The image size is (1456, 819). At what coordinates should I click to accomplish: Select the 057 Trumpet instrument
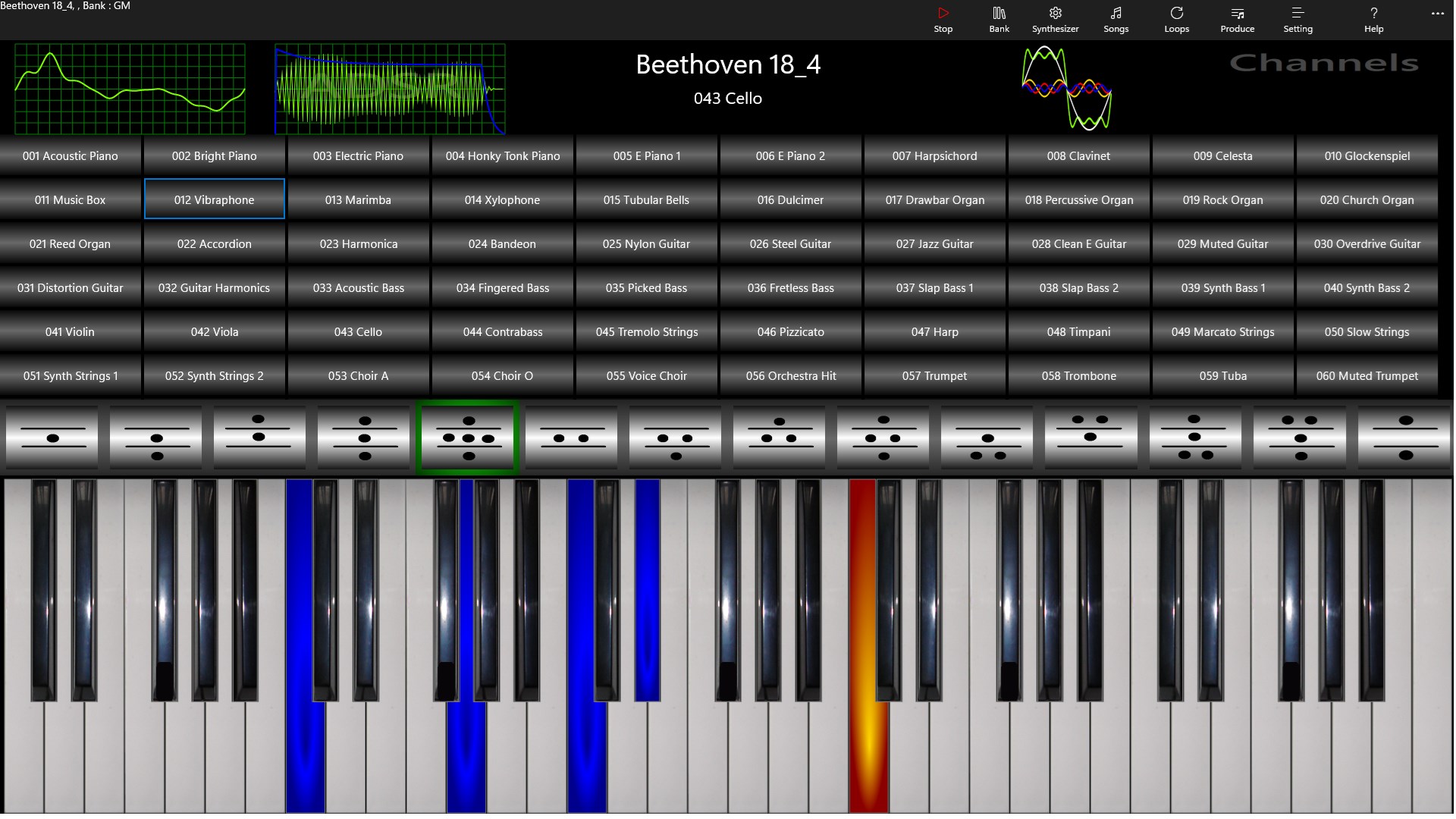coord(934,375)
